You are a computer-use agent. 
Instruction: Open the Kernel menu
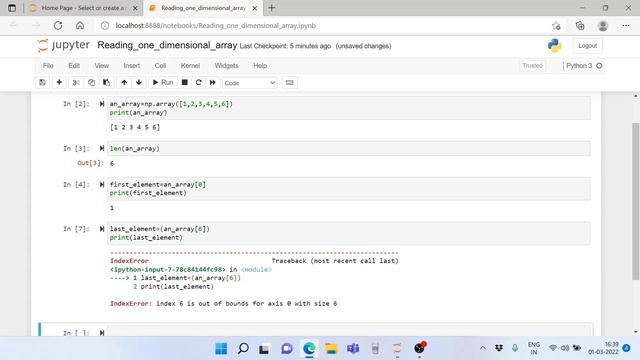click(x=190, y=66)
